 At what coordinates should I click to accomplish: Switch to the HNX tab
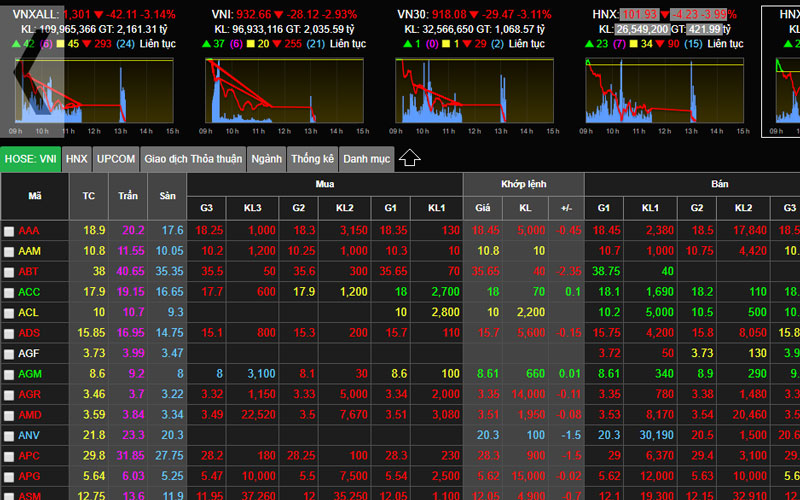(x=77, y=158)
